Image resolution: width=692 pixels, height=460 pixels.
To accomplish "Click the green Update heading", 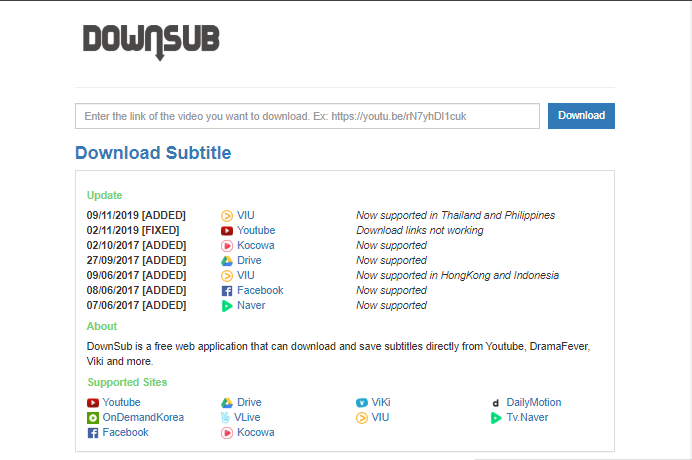I will tap(105, 195).
